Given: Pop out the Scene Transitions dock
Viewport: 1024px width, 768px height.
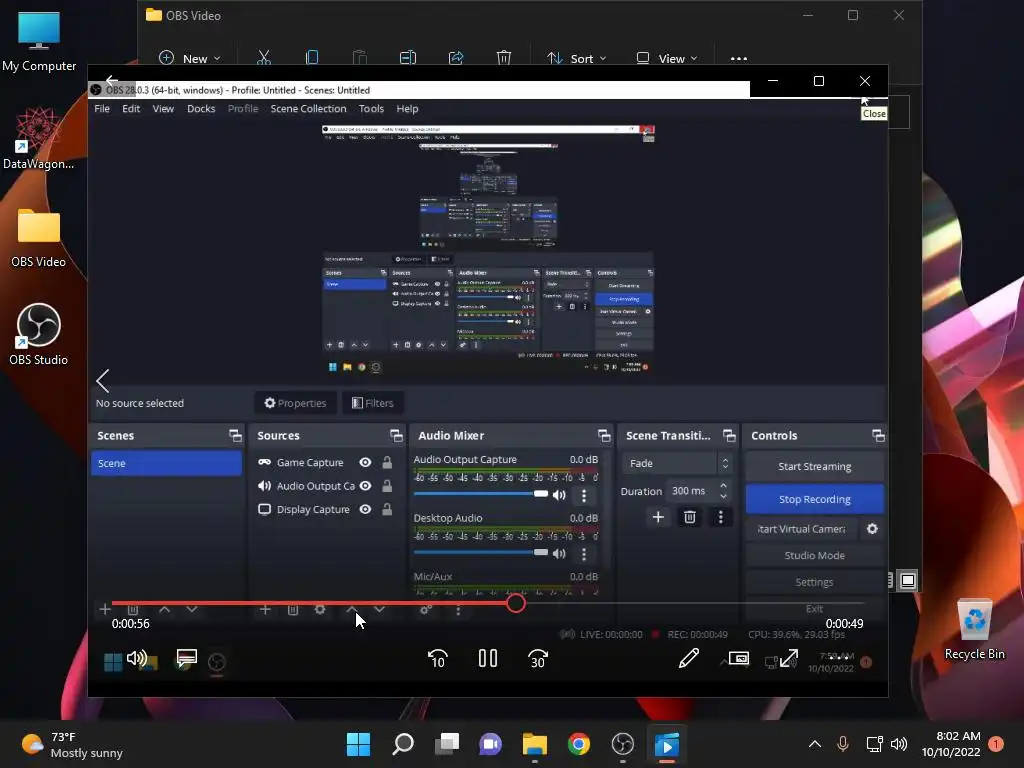Looking at the screenshot, I should [x=729, y=436].
